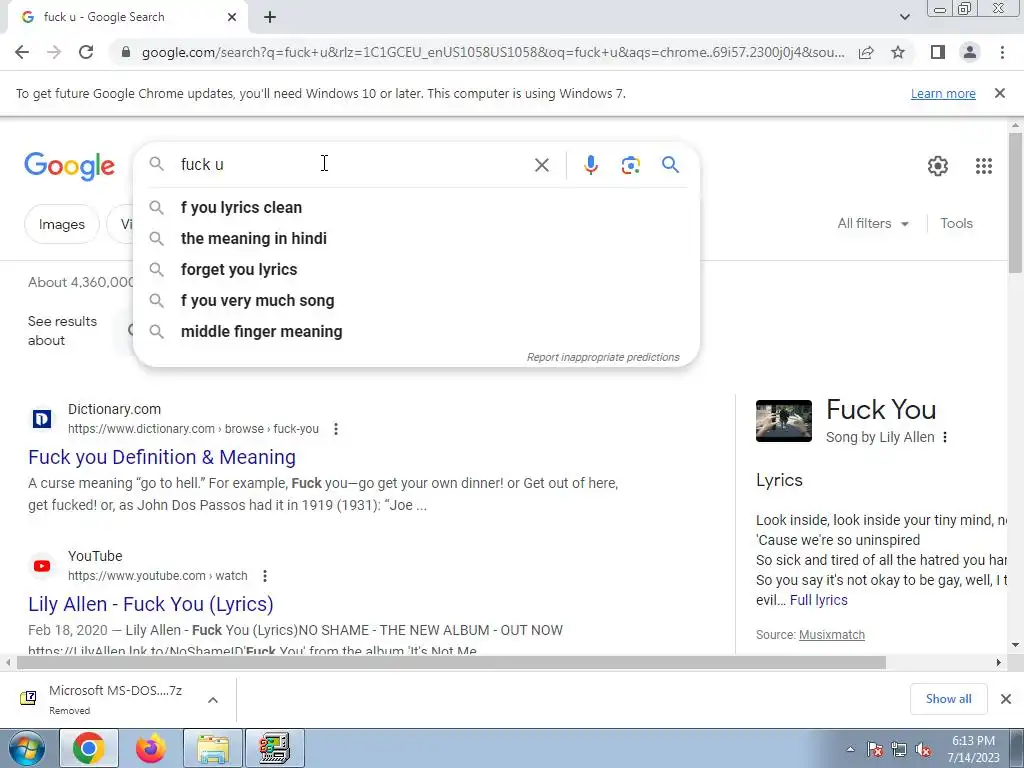The width and height of the screenshot is (1024, 768).
Task: Clear search box with X icon
Action: [x=541, y=165]
